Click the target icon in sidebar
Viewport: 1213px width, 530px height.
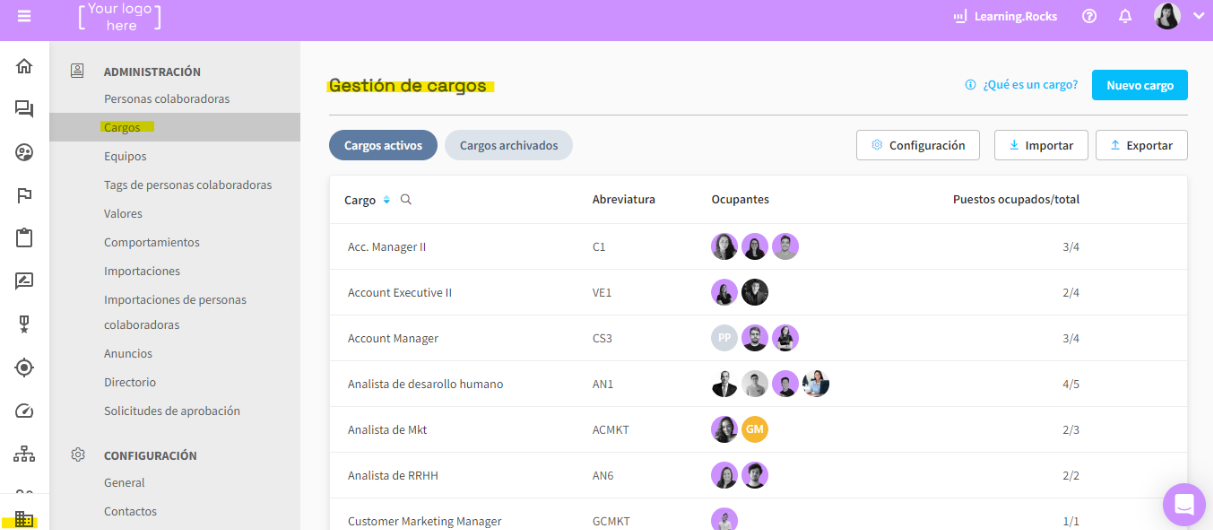24,368
